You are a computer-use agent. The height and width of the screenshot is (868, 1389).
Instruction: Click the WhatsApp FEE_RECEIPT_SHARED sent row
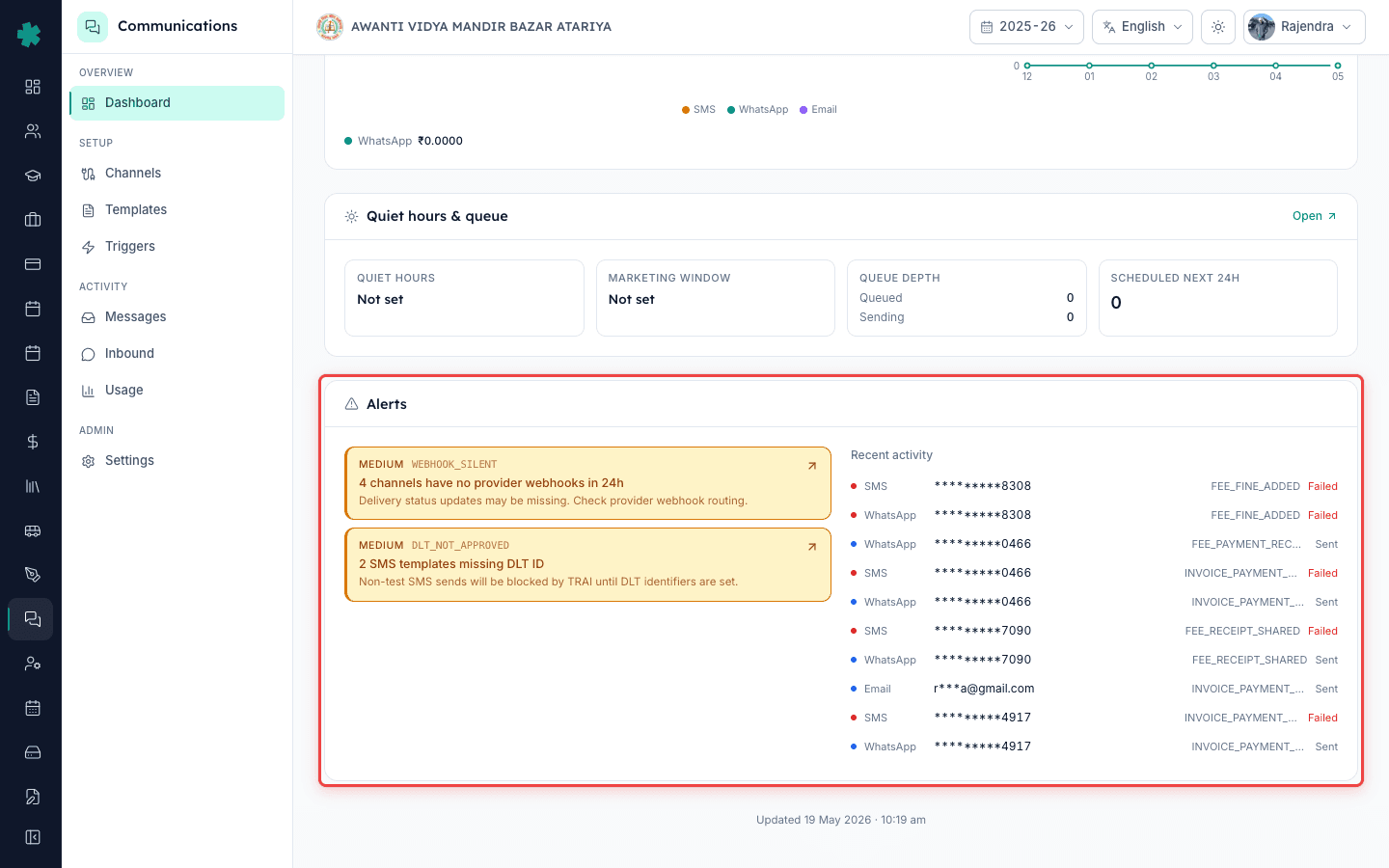[x=1094, y=660]
